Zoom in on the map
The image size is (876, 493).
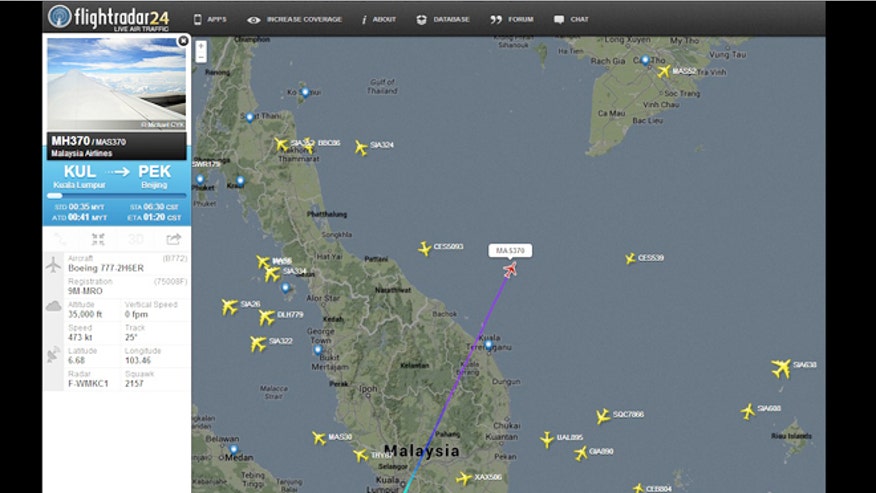tap(201, 46)
